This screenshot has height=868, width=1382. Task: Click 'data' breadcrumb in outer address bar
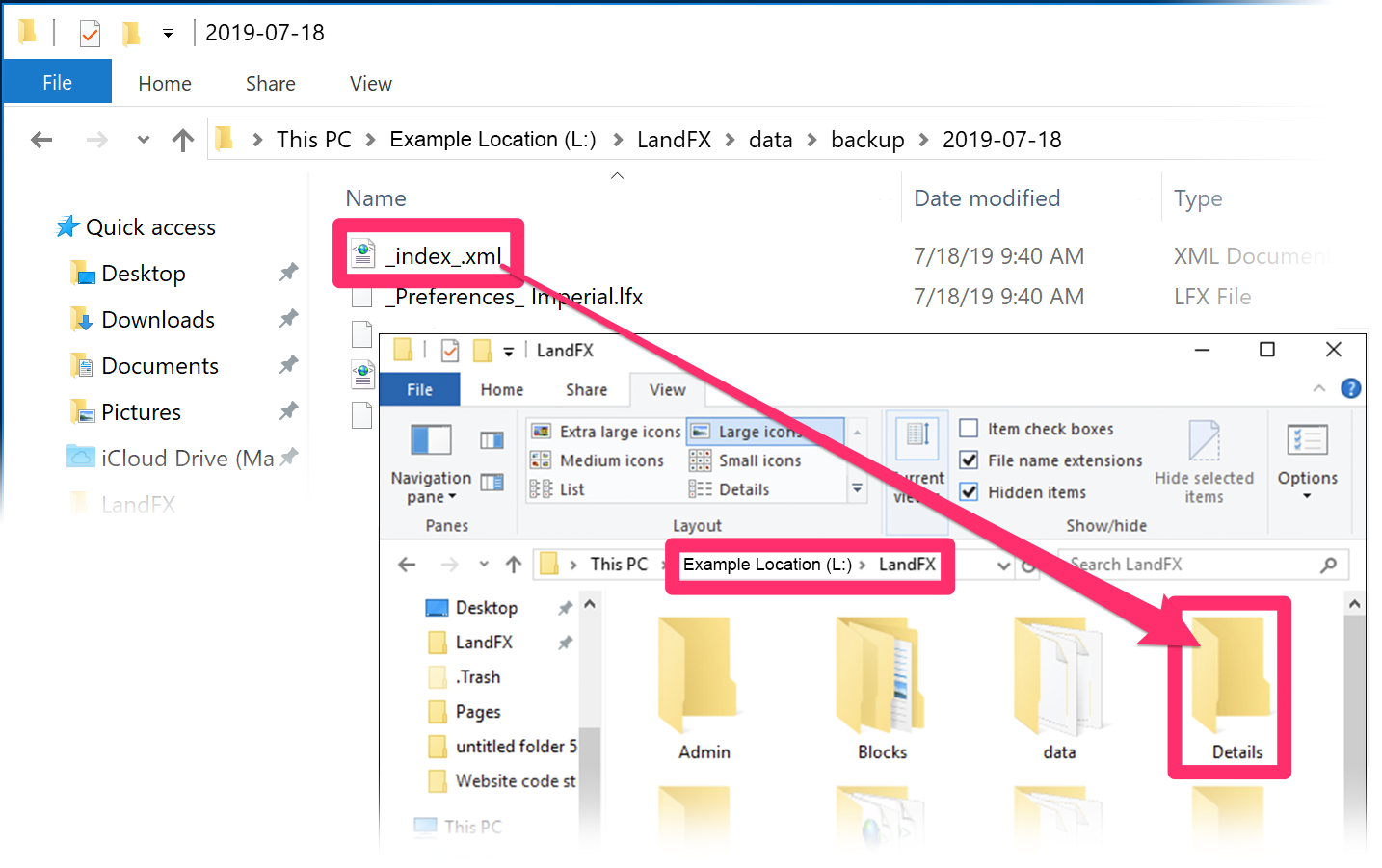coord(771,140)
